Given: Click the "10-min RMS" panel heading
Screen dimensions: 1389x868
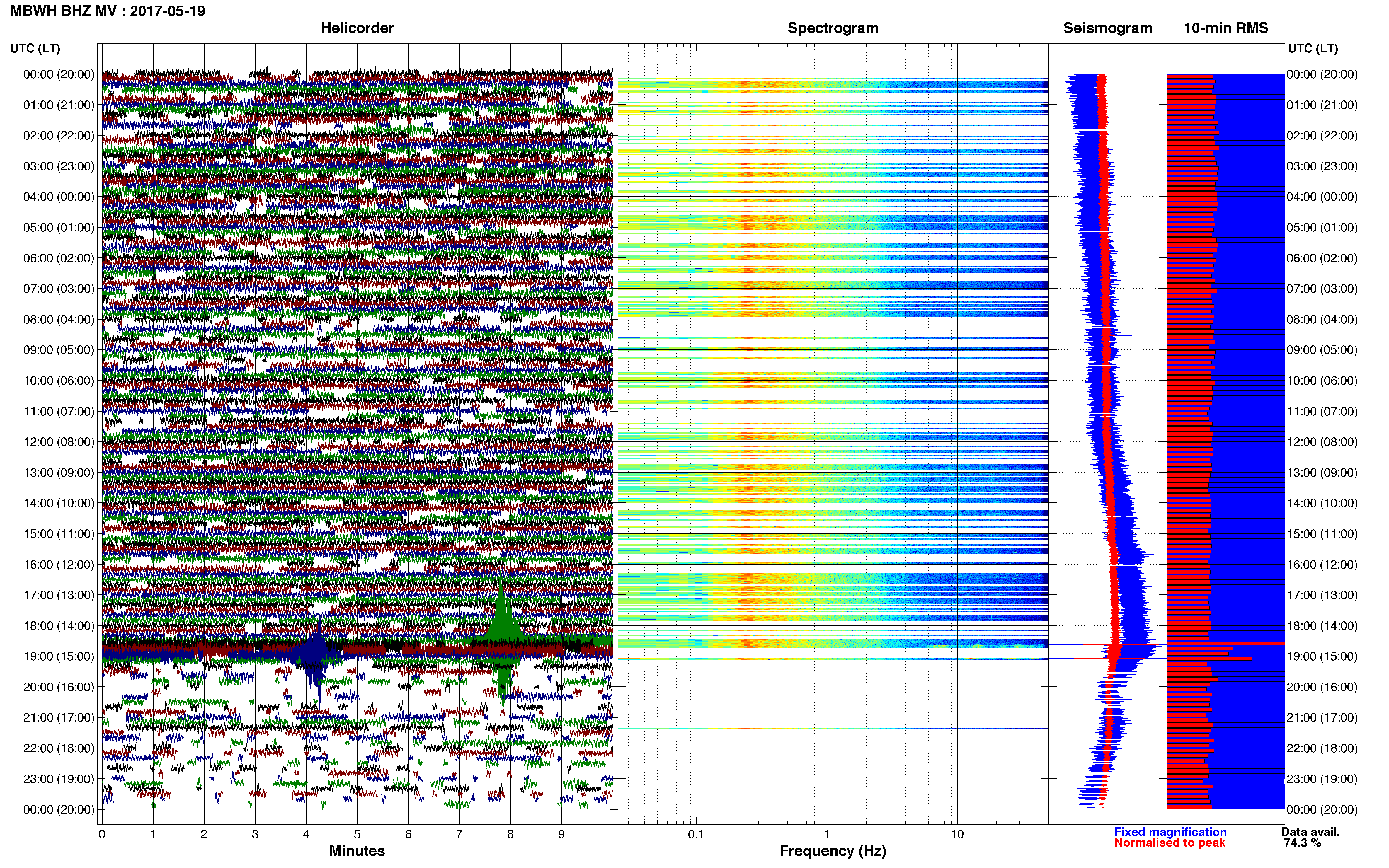Looking at the screenshot, I should 1226,28.
